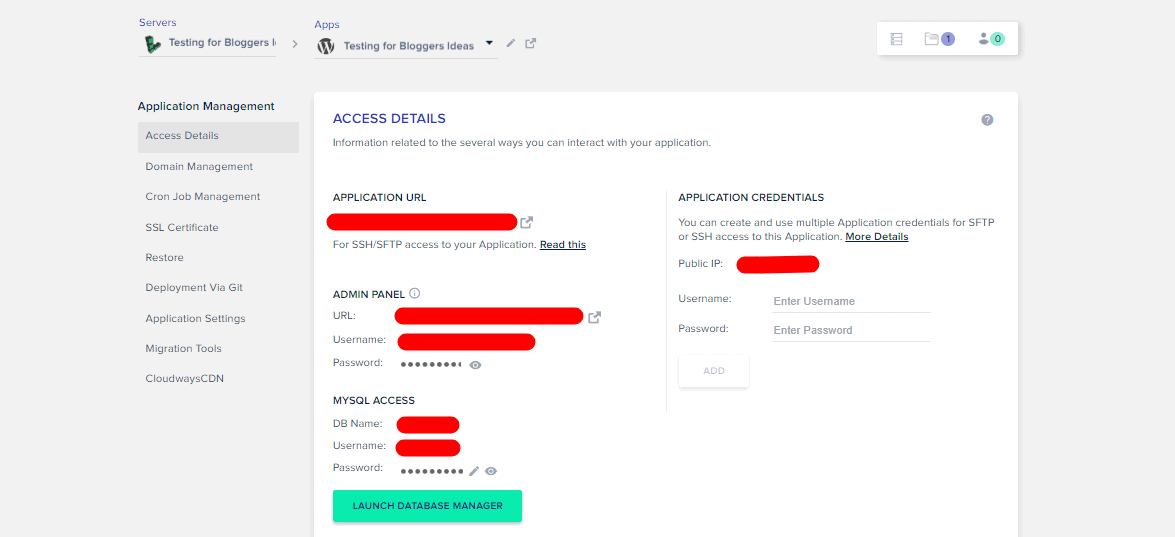1175x537 pixels.
Task: Focus the Enter Password field
Action: pos(851,330)
